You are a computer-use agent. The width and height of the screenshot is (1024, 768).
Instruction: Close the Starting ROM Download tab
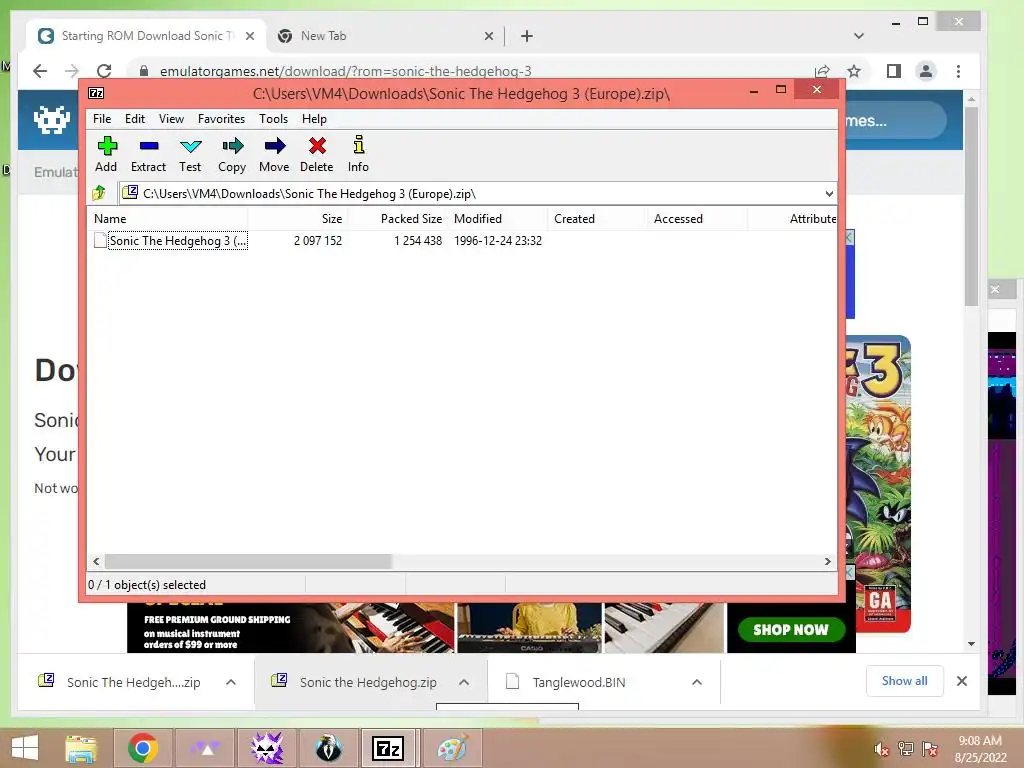pos(250,36)
